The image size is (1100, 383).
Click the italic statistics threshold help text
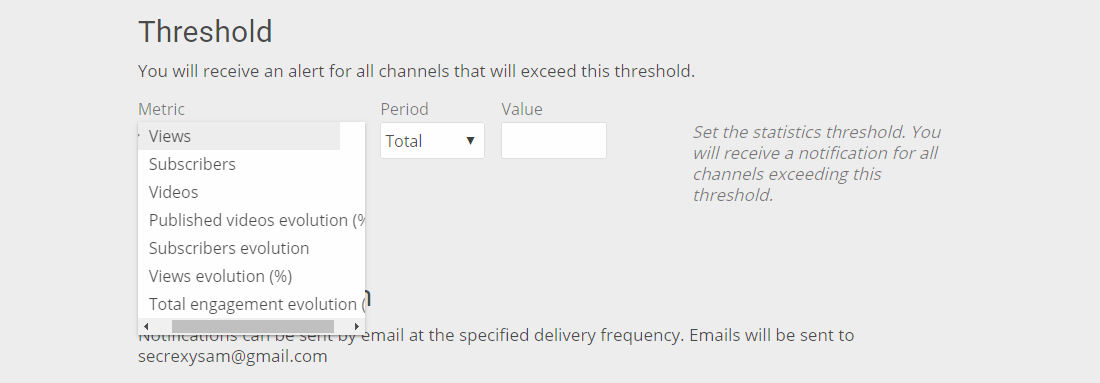pyautogui.click(x=817, y=163)
